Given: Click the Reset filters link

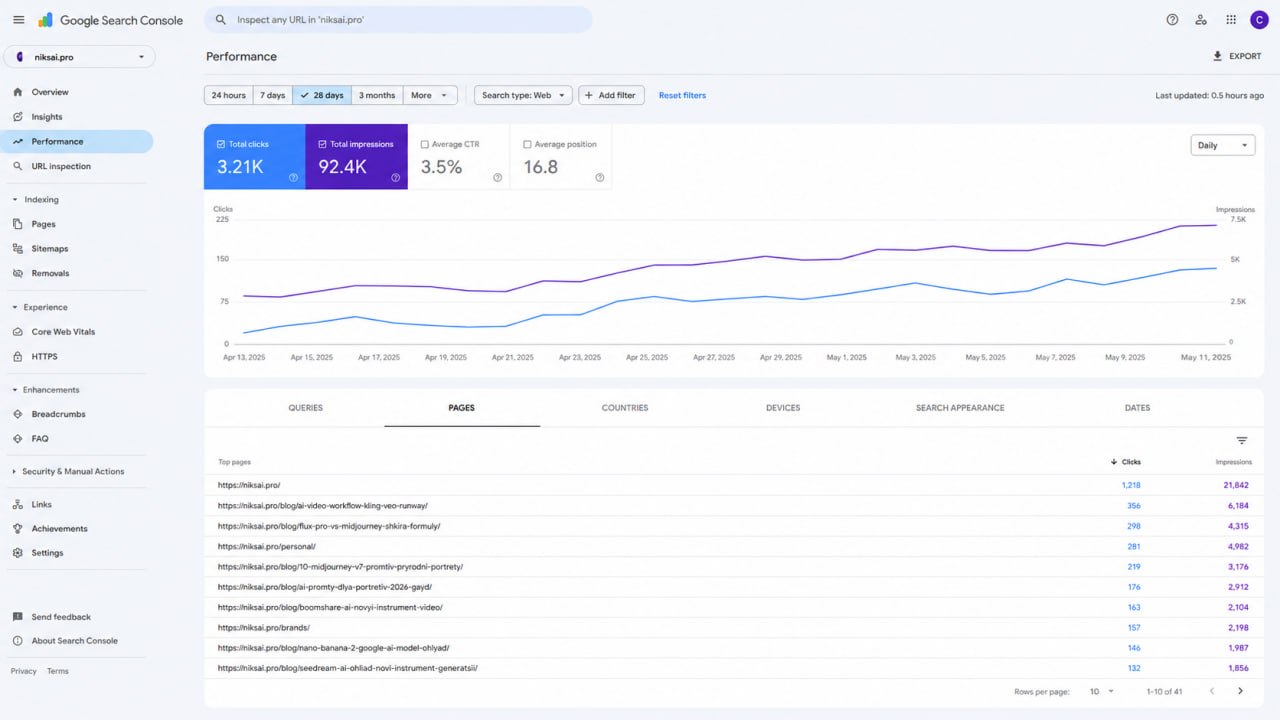Looking at the screenshot, I should click(x=682, y=95).
